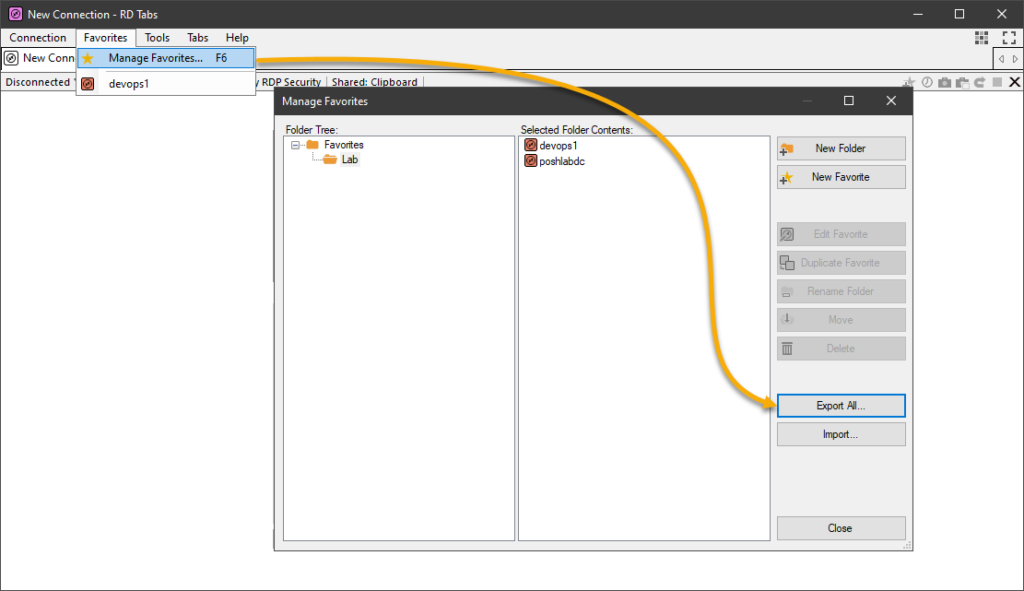The width and height of the screenshot is (1024, 591).
Task: Click the paste clipboard icon on connection toolbar
Action: pyautogui.click(x=962, y=82)
